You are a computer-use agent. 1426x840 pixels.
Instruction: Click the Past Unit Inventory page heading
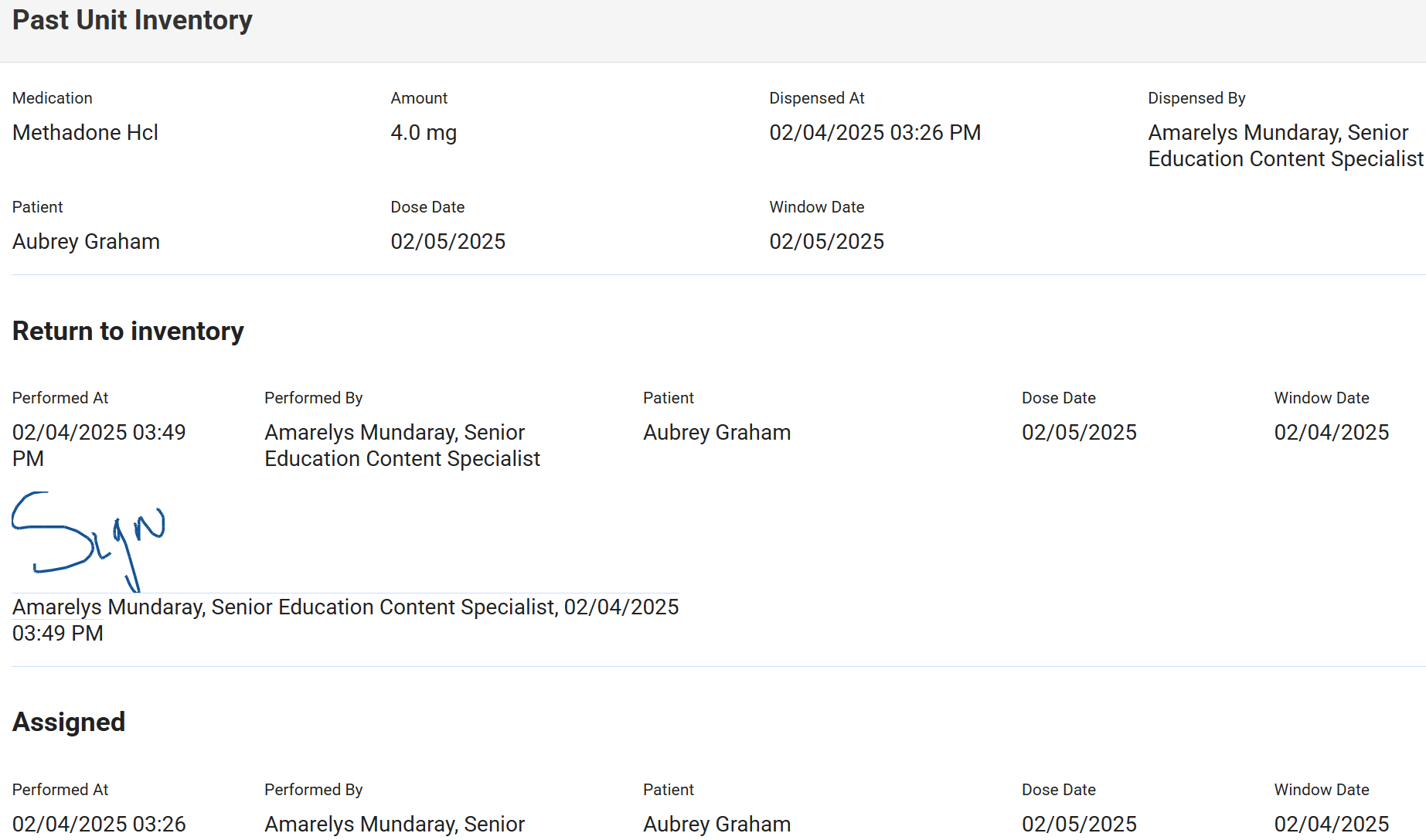point(132,20)
